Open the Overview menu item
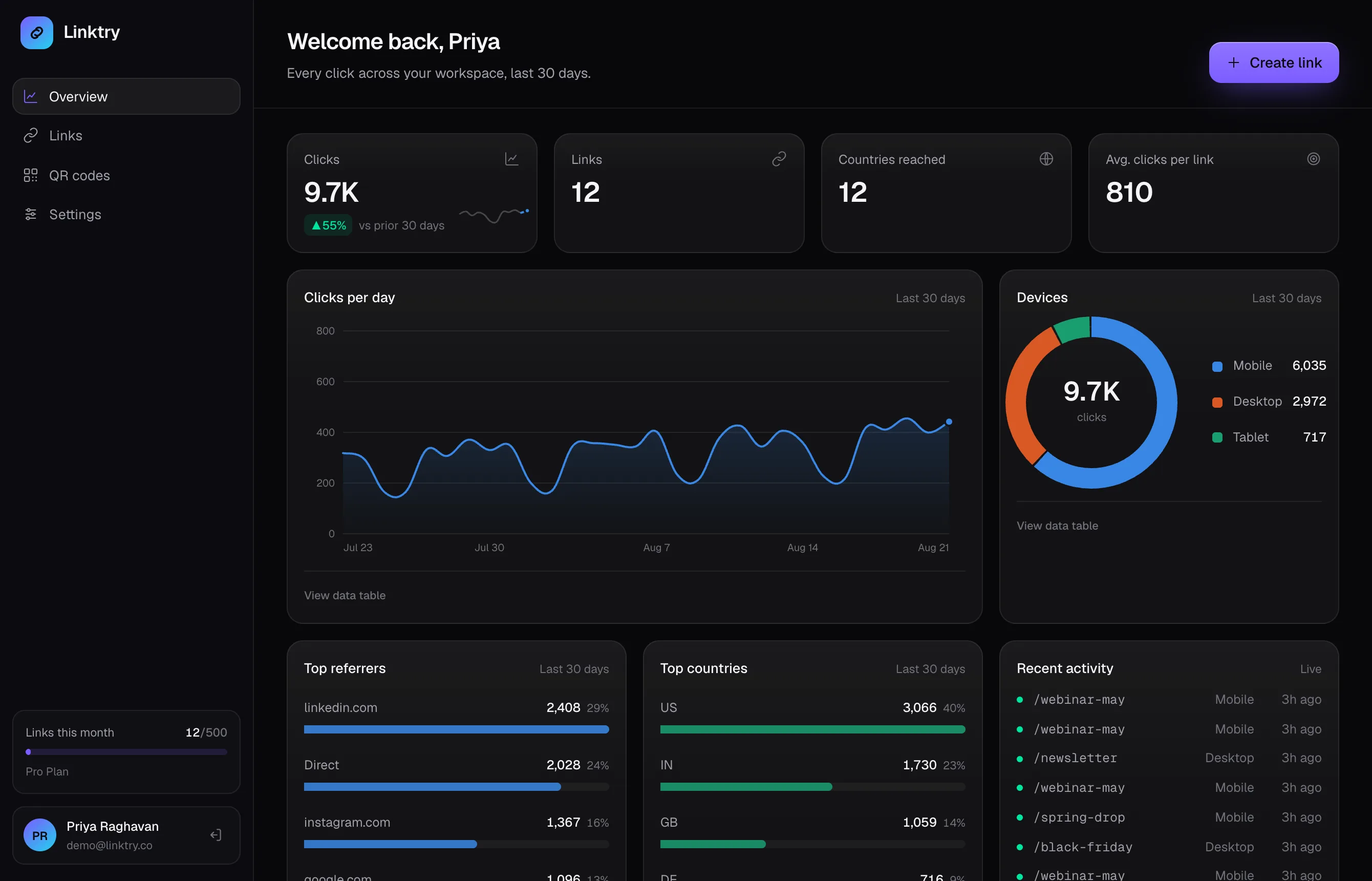 click(x=126, y=97)
